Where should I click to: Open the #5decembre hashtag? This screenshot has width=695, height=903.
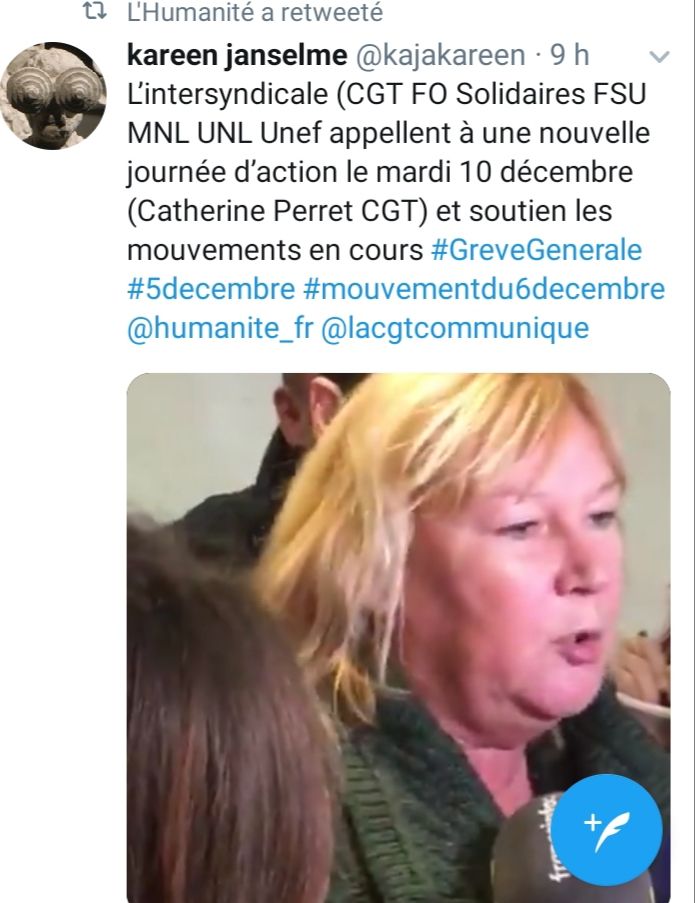tap(211, 289)
